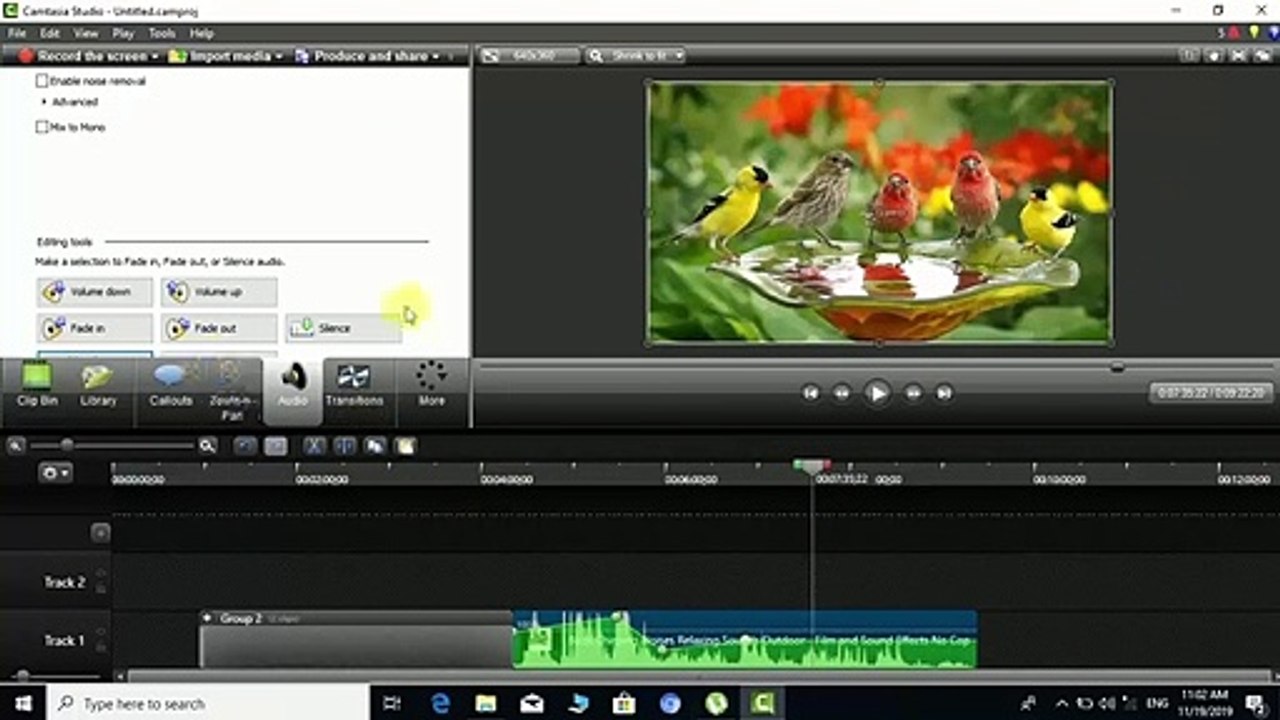Open the Callouts tab

[171, 385]
